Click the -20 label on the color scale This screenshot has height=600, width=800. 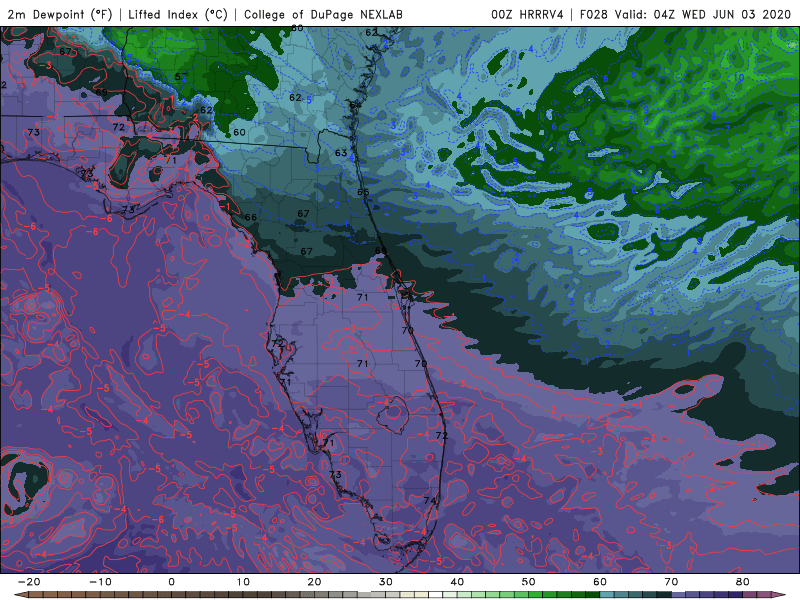(29, 582)
